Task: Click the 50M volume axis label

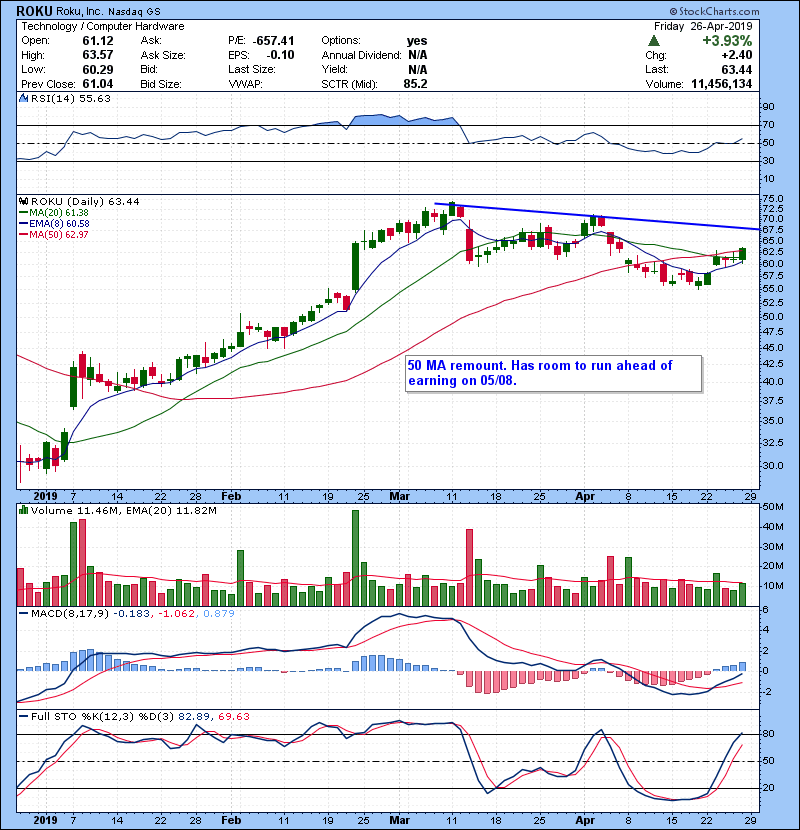Action: (x=772, y=507)
